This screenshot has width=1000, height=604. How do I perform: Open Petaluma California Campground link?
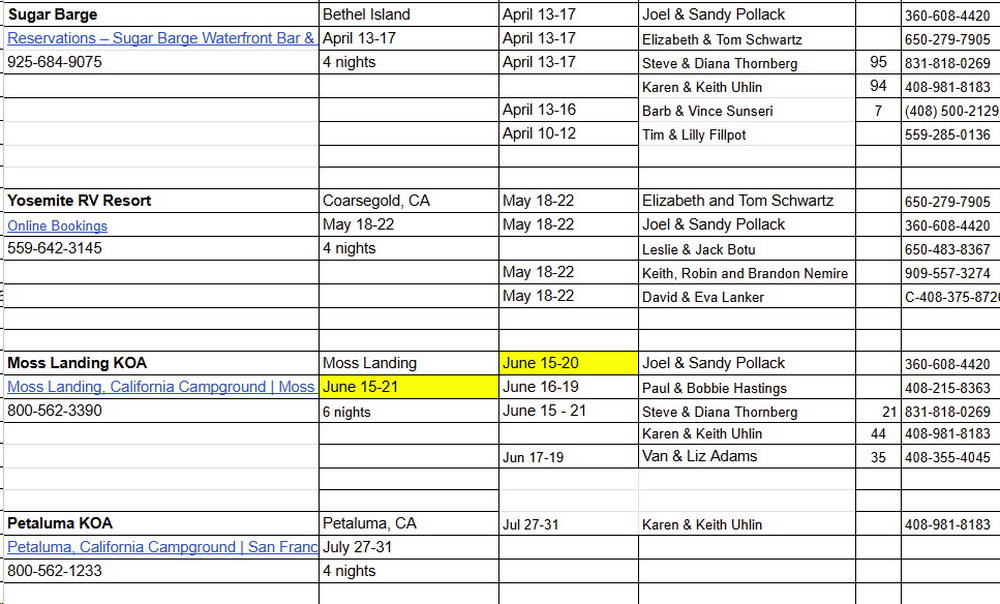(x=162, y=547)
